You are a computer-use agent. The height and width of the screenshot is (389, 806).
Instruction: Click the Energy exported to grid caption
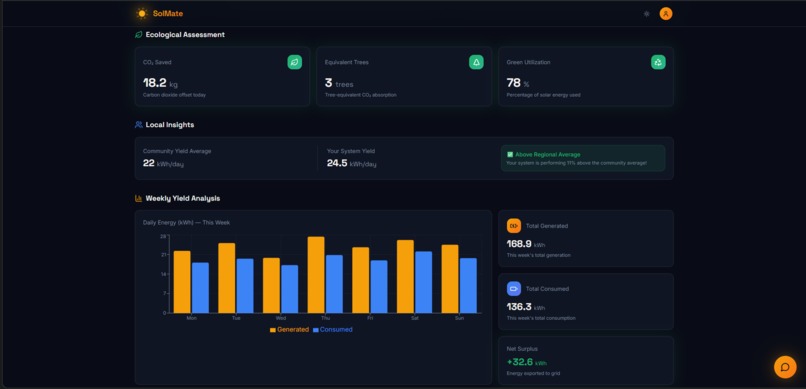click(x=533, y=374)
